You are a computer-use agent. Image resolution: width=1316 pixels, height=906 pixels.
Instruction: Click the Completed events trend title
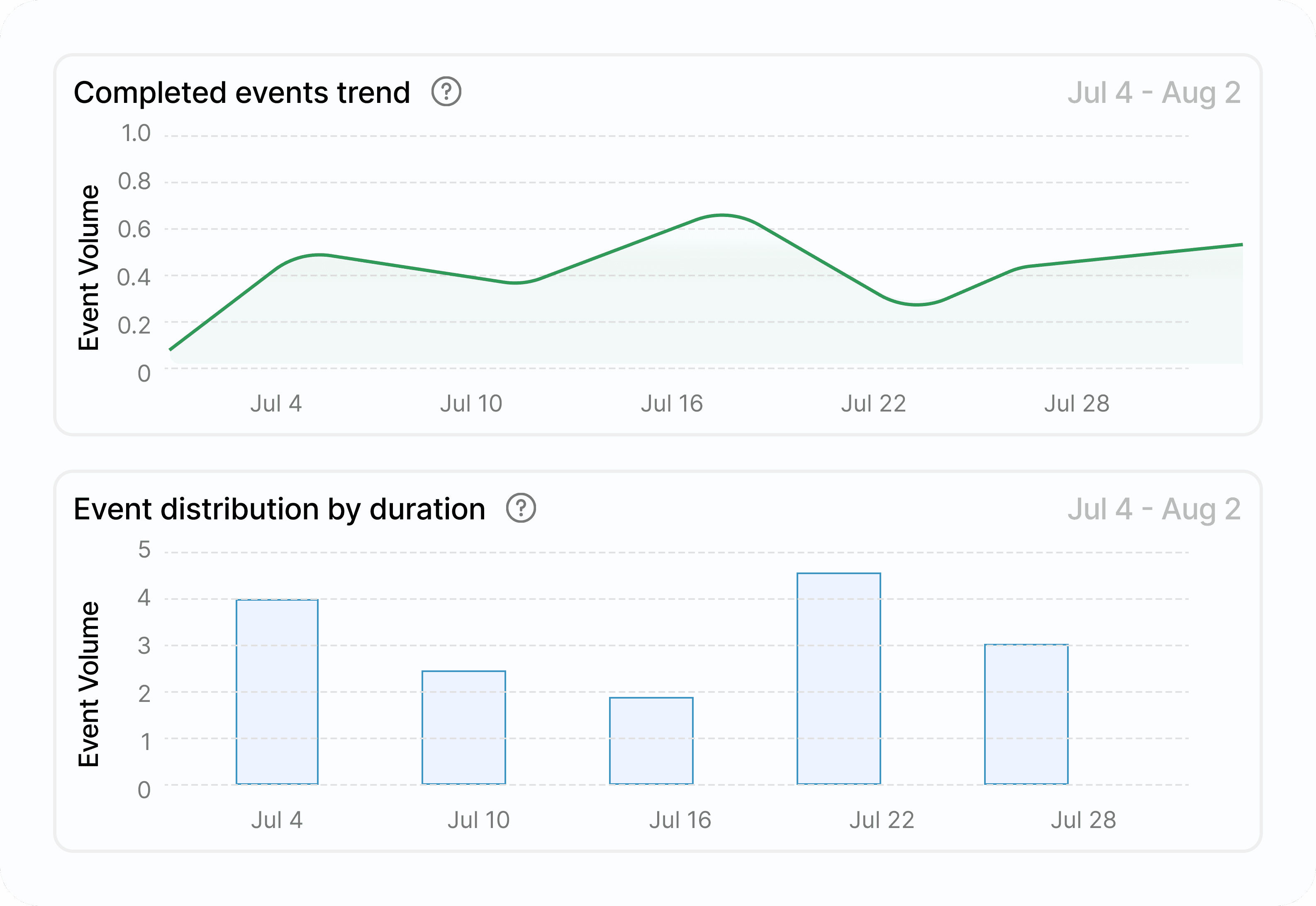(x=242, y=93)
